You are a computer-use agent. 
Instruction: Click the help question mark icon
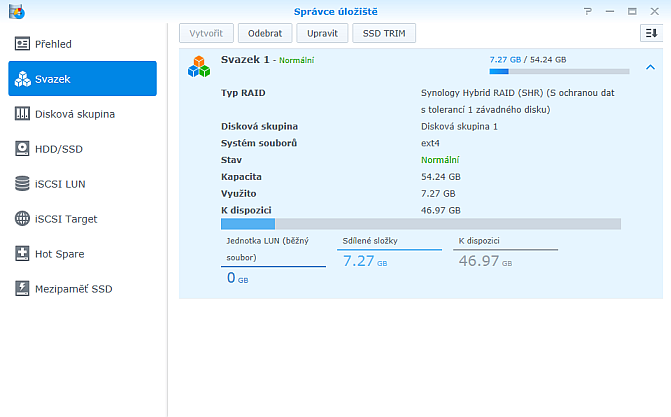(588, 12)
